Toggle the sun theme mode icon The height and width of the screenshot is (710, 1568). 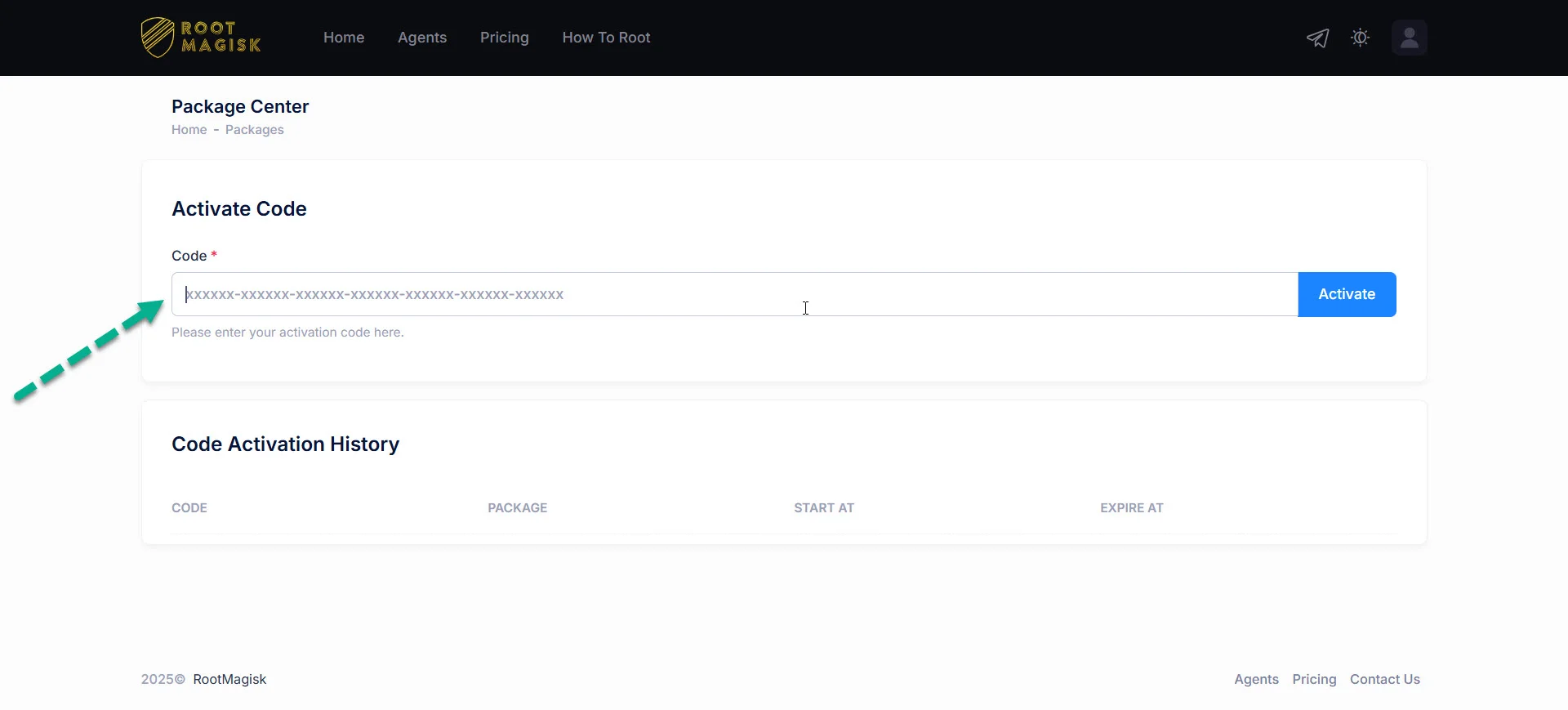point(1360,38)
